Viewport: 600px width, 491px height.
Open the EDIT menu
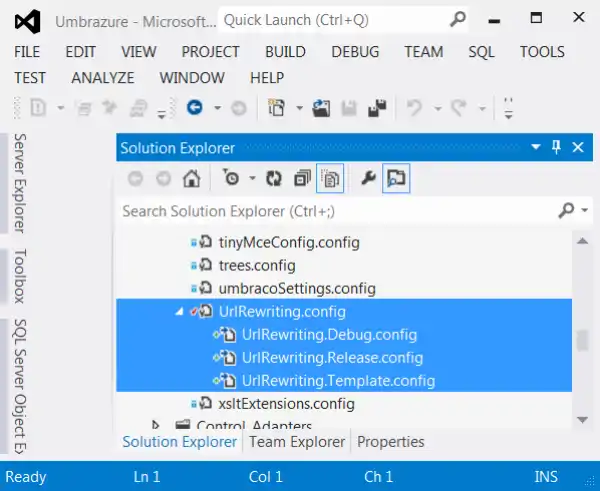pyautogui.click(x=80, y=52)
